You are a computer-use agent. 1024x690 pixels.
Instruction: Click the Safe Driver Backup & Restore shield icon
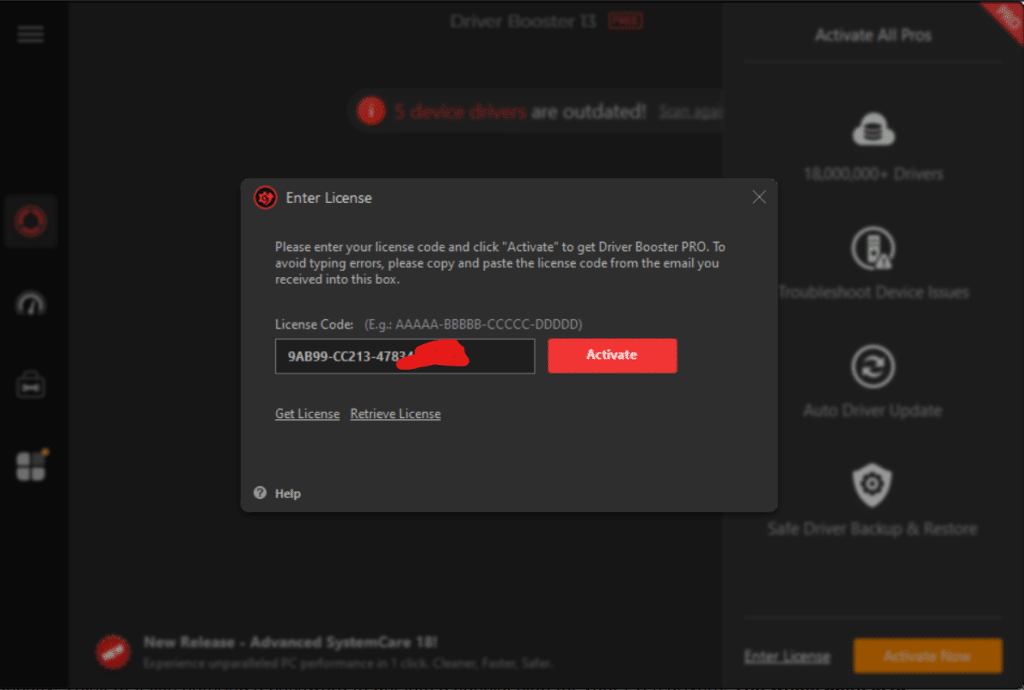point(872,485)
